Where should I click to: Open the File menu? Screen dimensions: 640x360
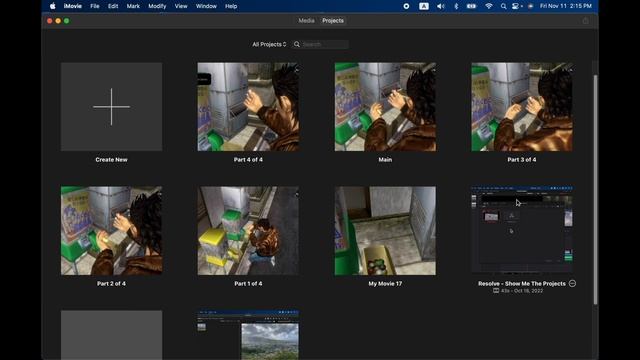95,6
